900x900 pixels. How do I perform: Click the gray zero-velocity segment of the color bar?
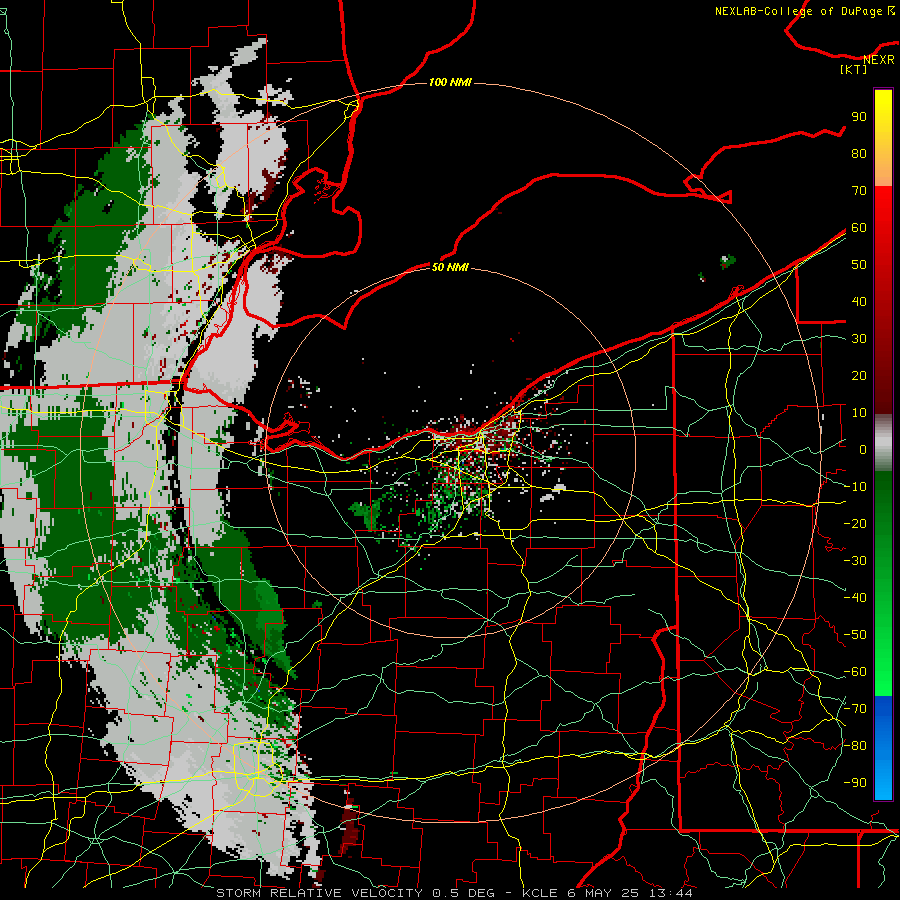(x=883, y=443)
